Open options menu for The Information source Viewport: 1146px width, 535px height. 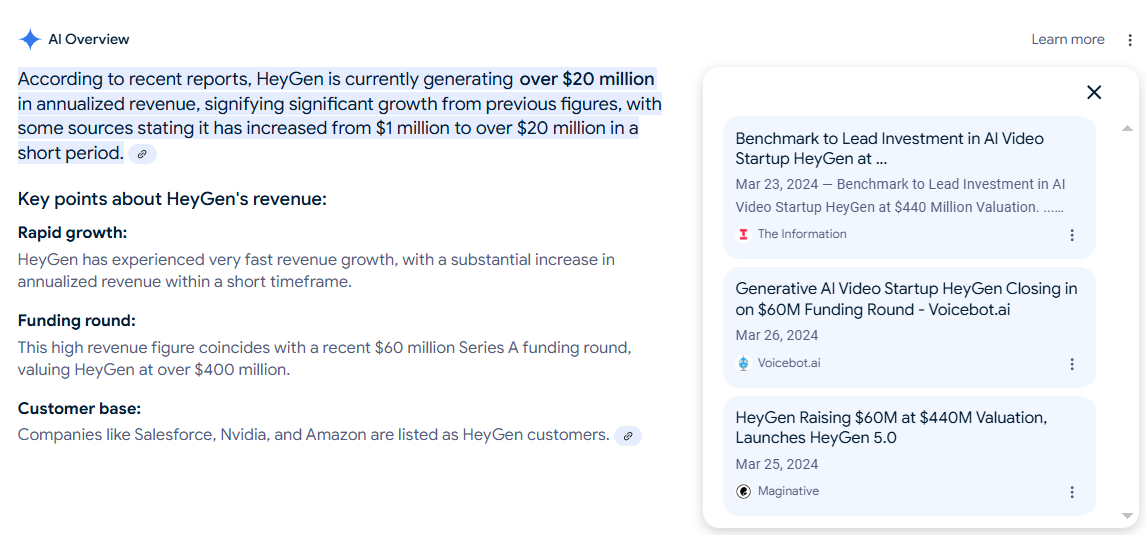point(1072,235)
